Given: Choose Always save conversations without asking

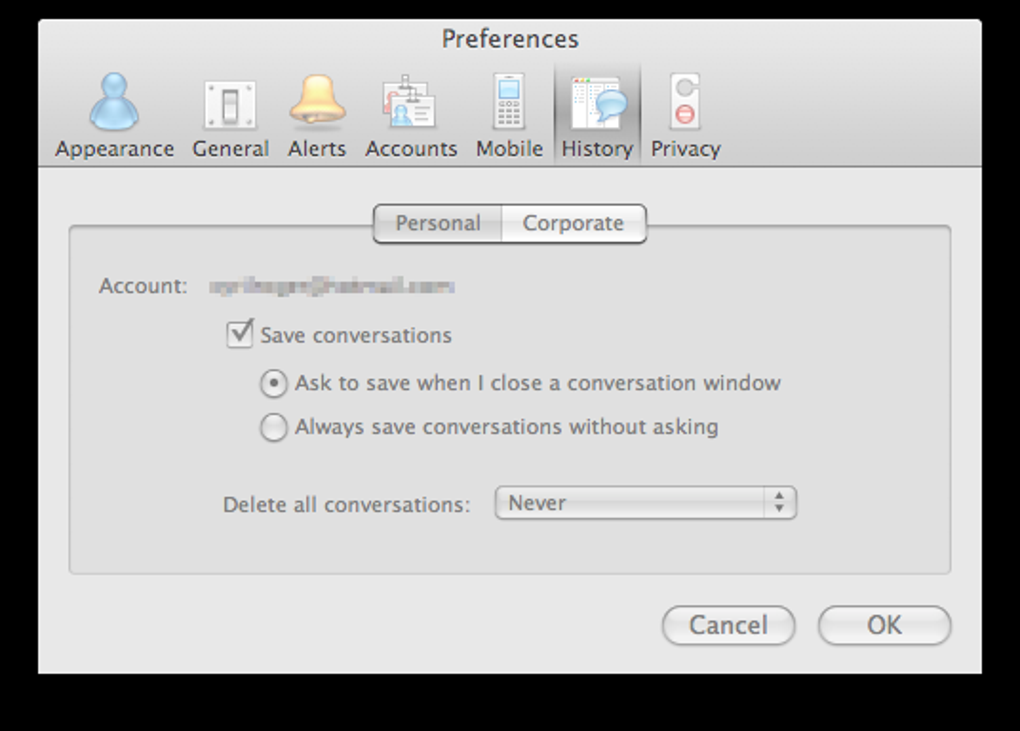Looking at the screenshot, I should tap(273, 428).
